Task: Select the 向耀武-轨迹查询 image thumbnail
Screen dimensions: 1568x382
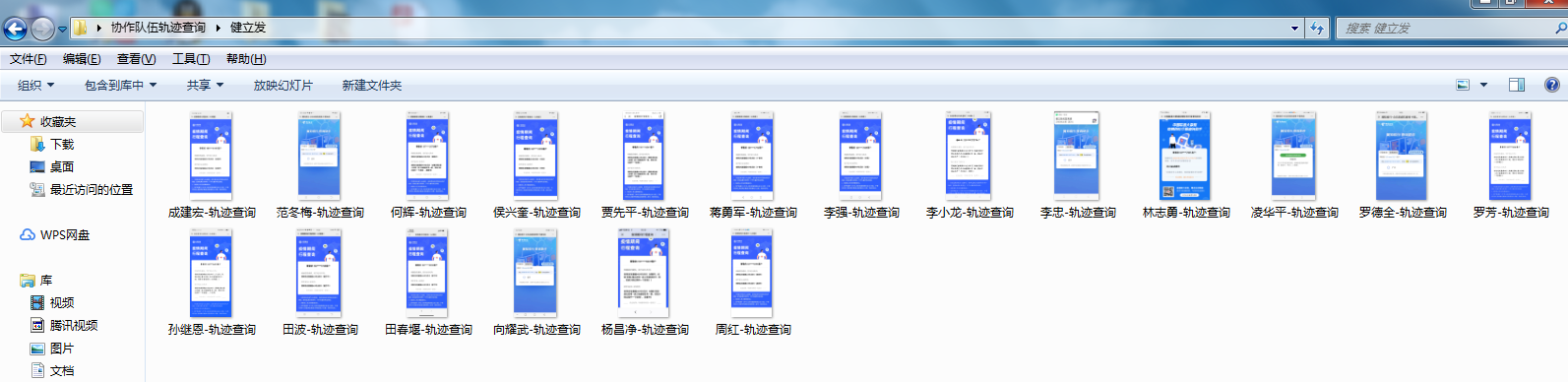Action: [536, 273]
